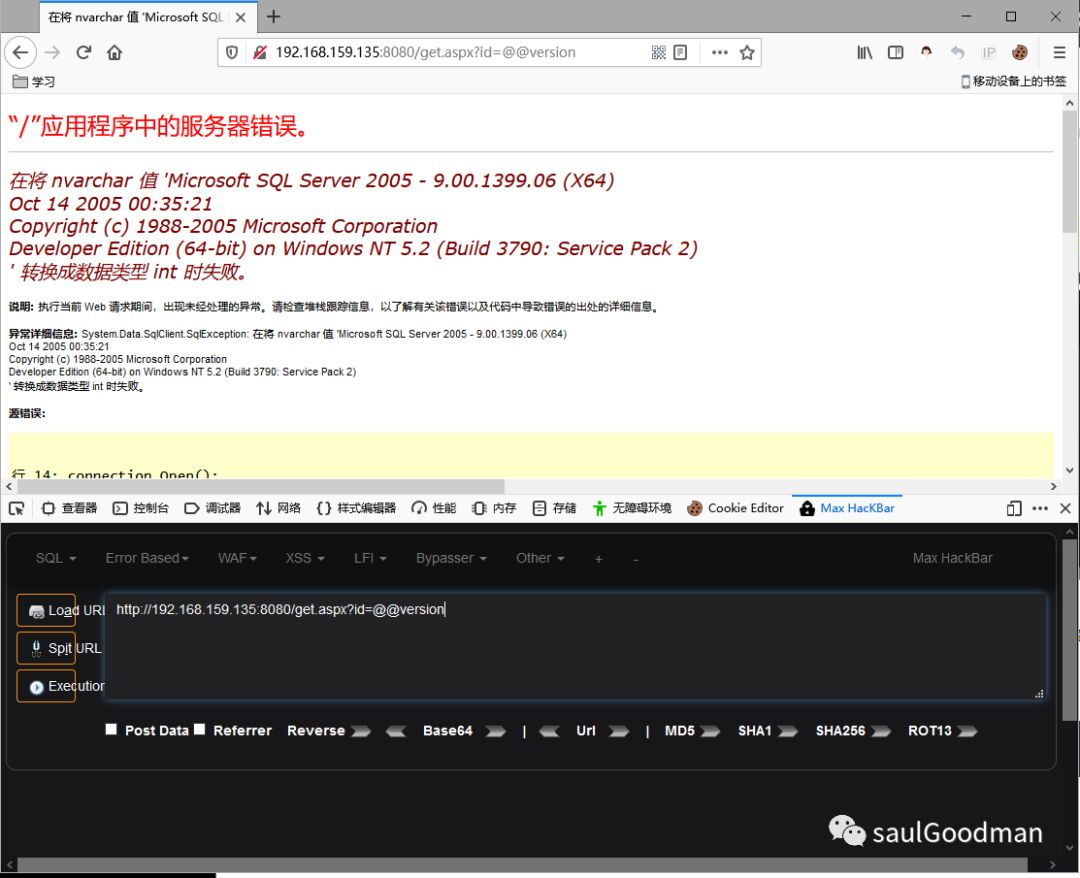Click the Split URL button
Viewport: 1080px width, 878px height.
[x=46, y=648]
